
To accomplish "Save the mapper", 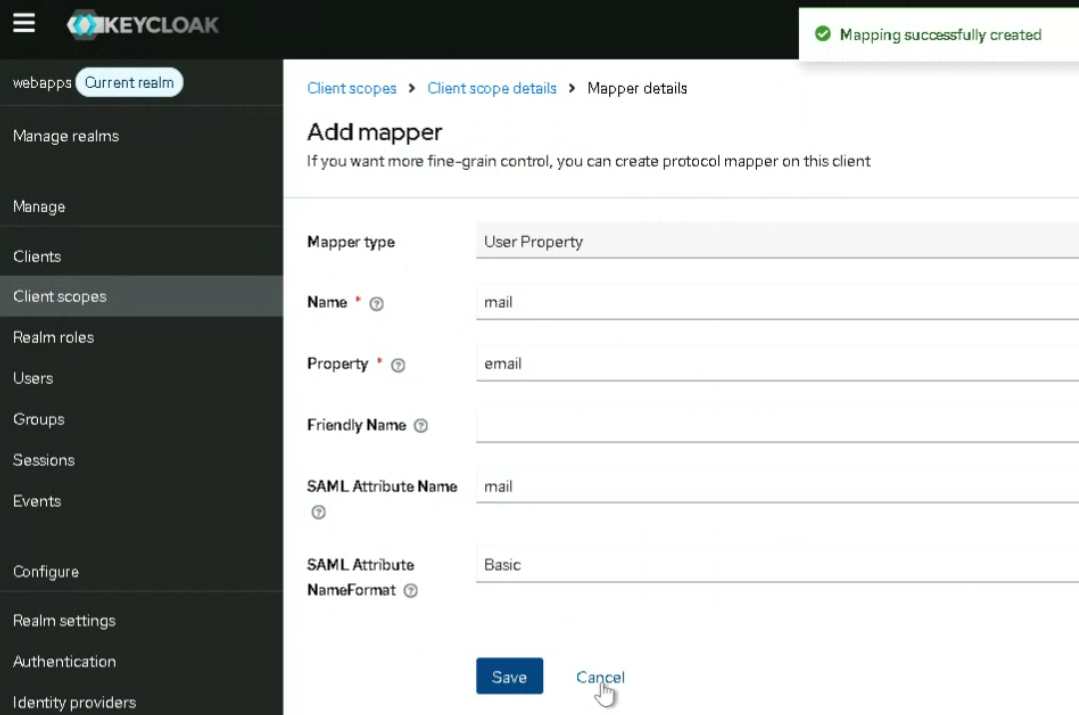I will click(509, 677).
